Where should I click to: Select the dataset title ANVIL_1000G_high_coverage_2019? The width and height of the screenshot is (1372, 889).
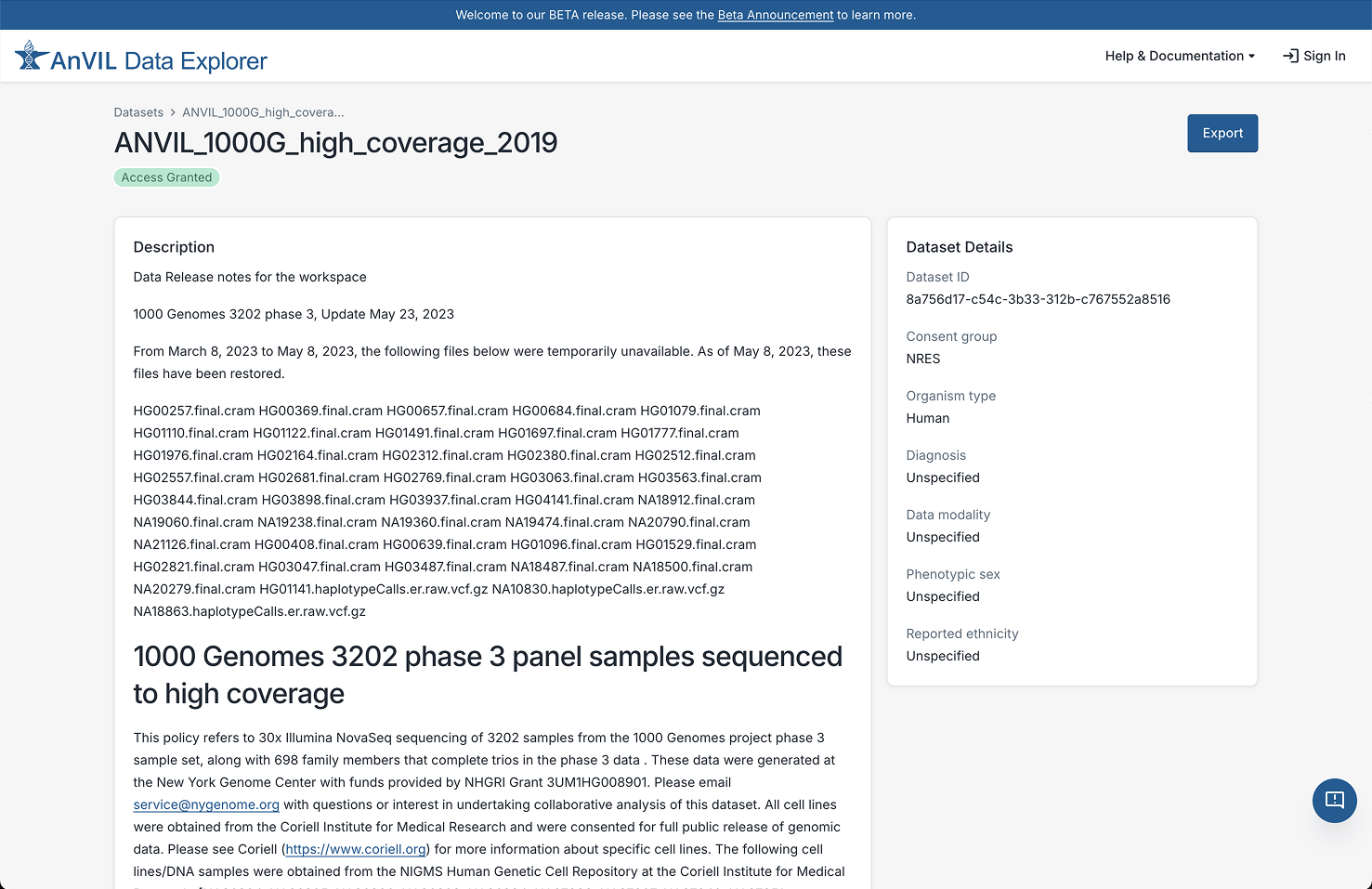click(336, 142)
